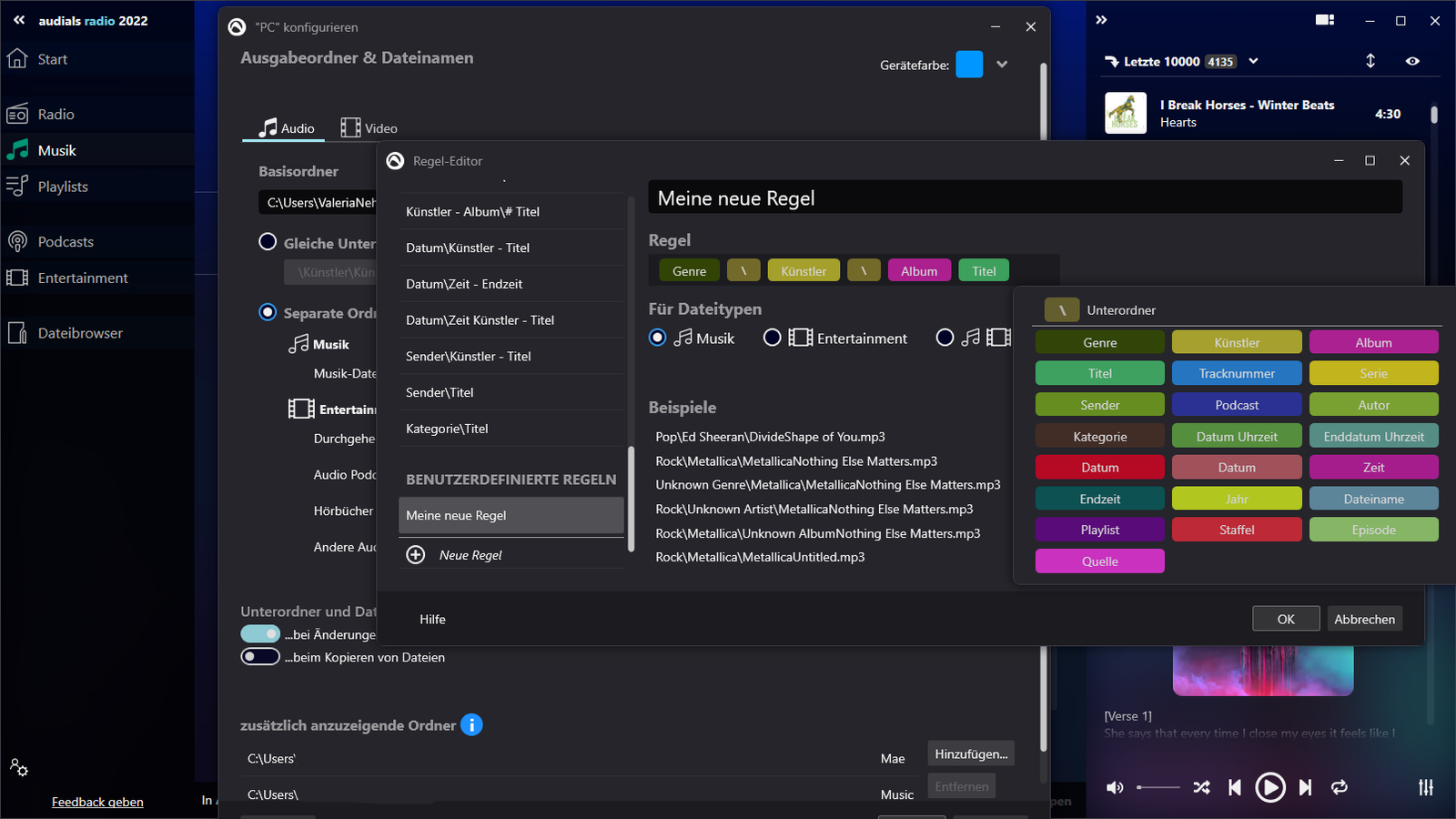Toggle the 'beim Kopieren von Dateien' switch
1456x819 pixels.
pos(260,657)
